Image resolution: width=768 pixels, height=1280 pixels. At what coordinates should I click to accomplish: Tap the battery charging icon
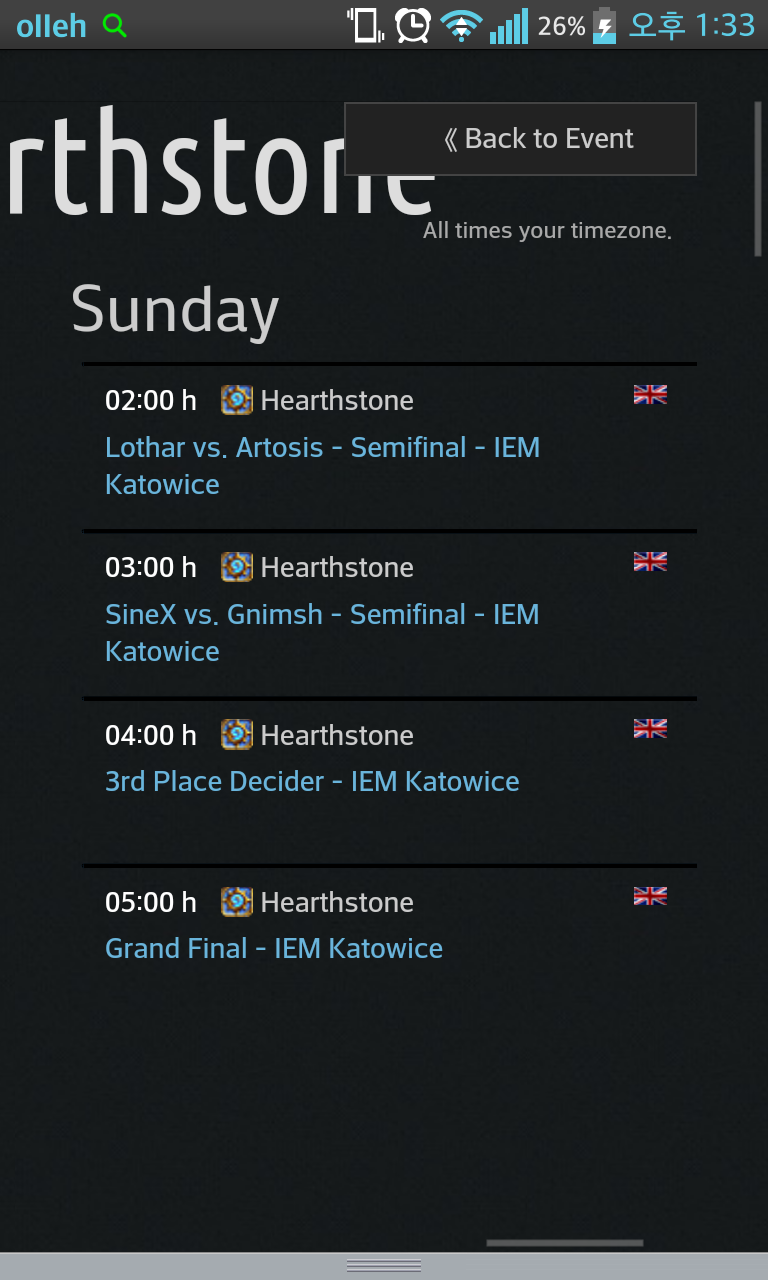[x=604, y=26]
